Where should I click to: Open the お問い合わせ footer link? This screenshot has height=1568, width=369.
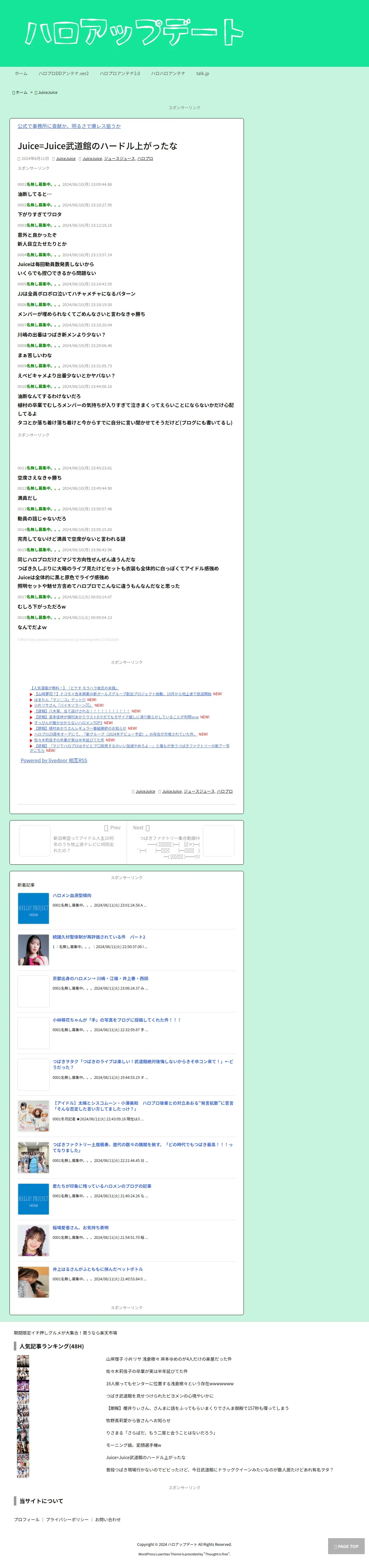click(x=108, y=1520)
